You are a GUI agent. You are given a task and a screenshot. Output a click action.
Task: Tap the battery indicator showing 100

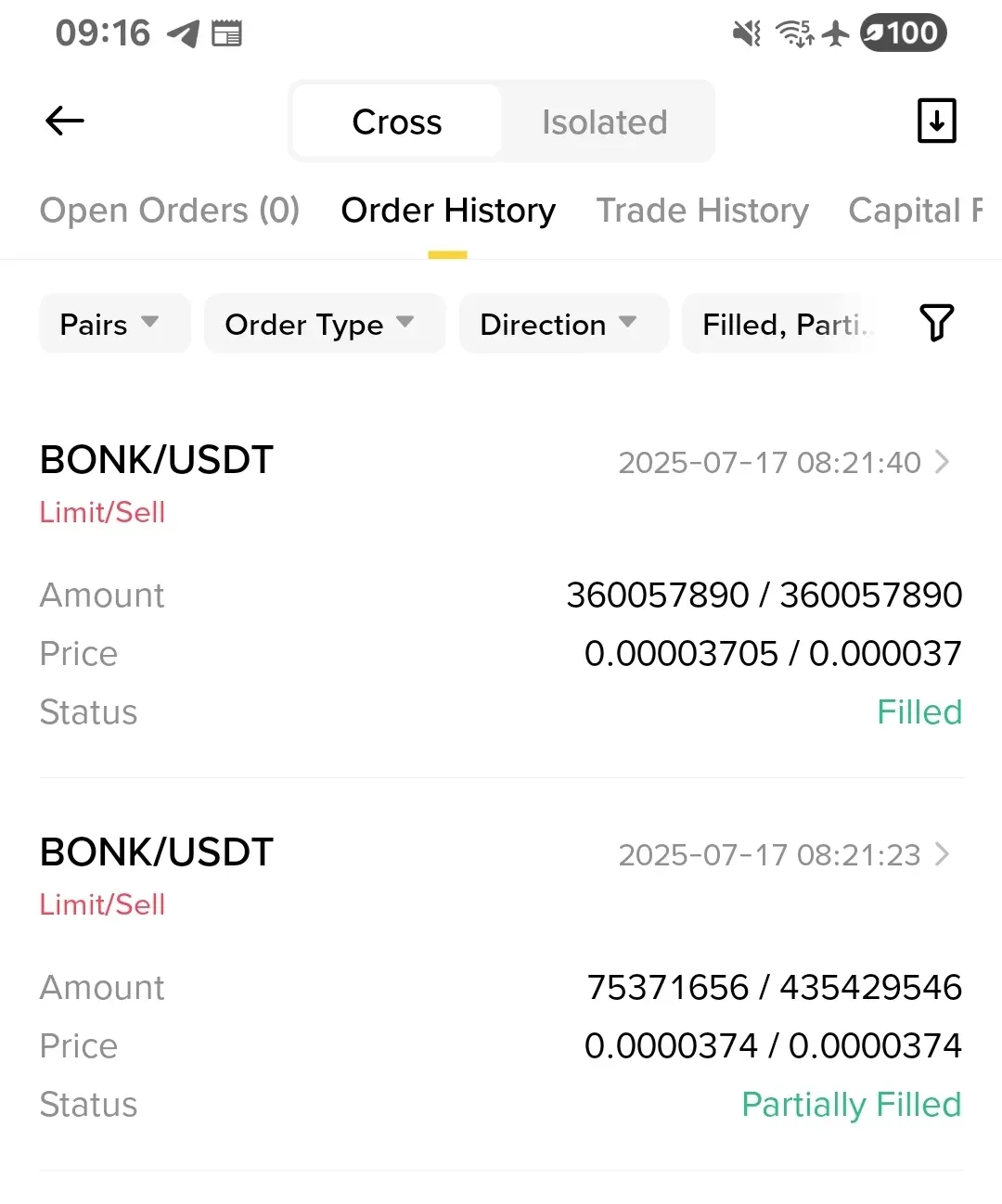click(903, 33)
